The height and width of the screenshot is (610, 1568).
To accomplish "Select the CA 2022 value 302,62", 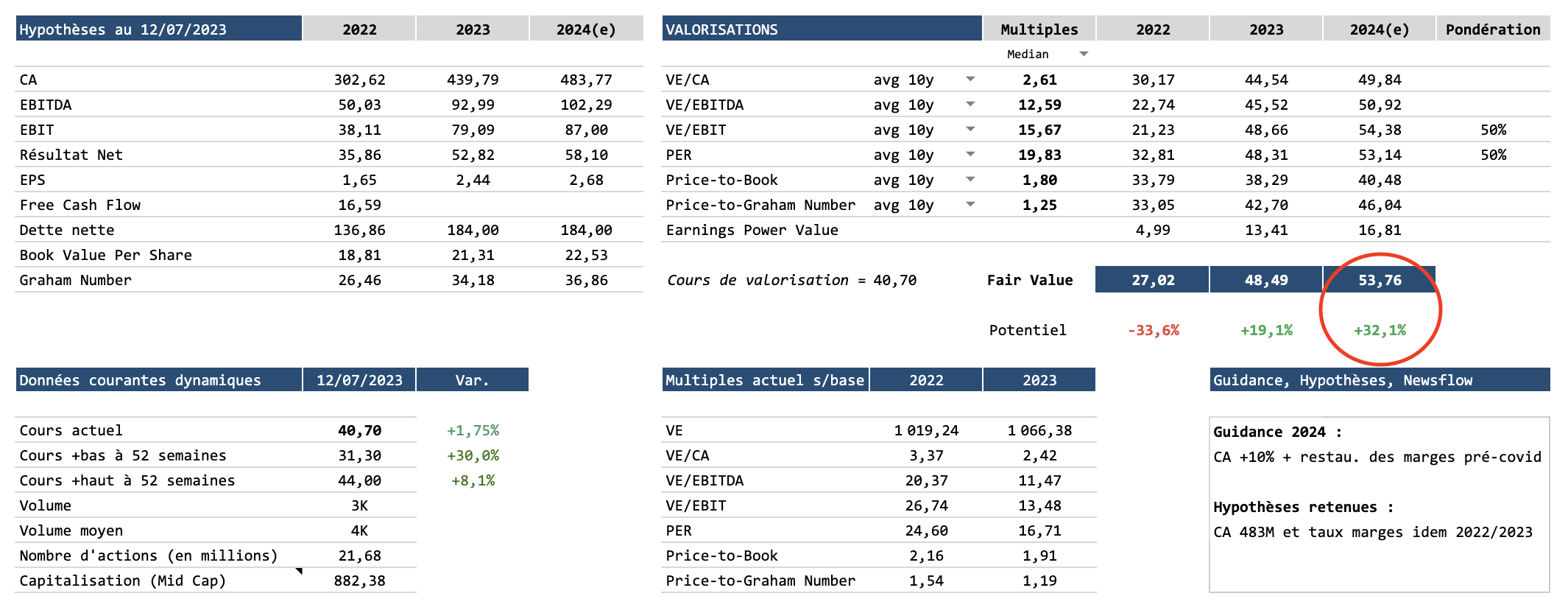I will [x=359, y=80].
